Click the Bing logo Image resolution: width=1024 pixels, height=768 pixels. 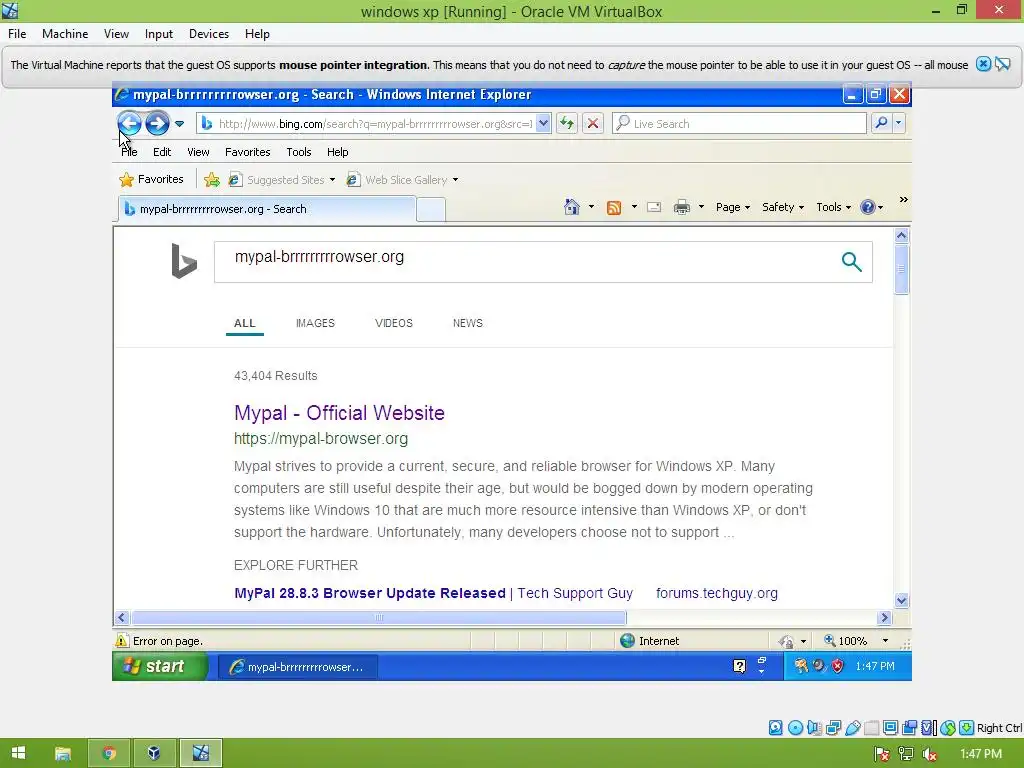click(184, 261)
